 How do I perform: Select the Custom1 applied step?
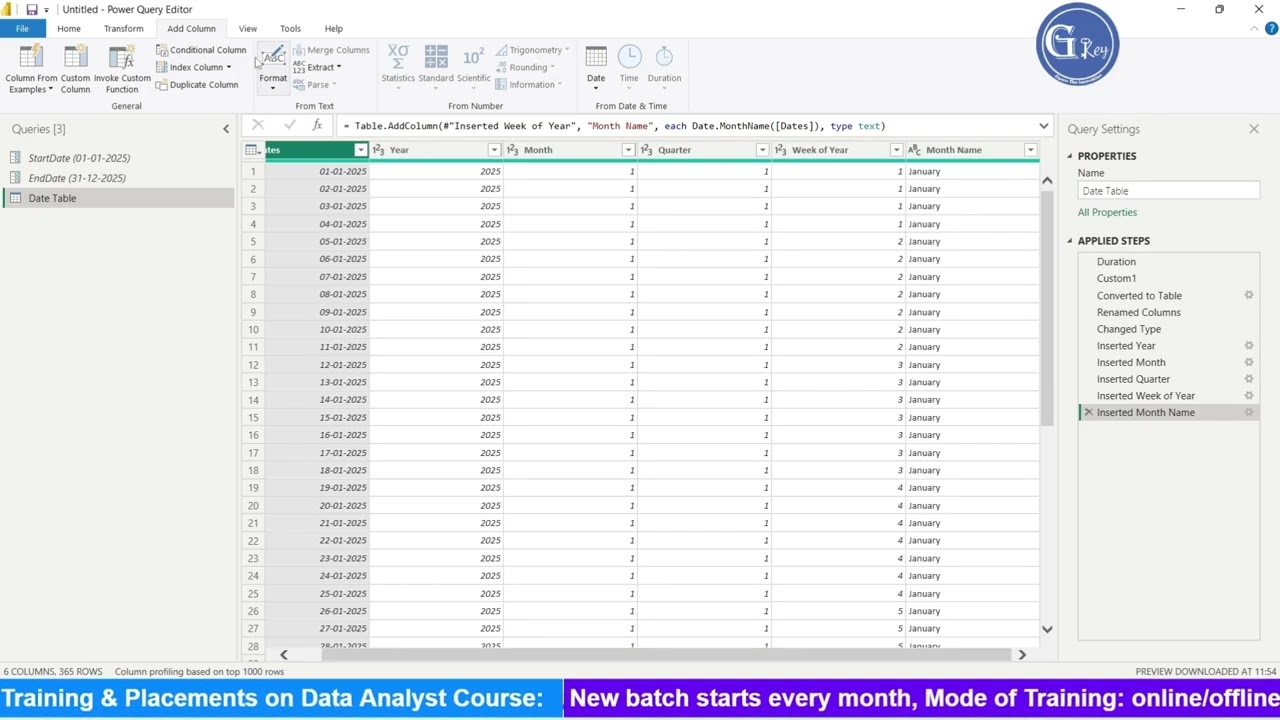(1116, 278)
